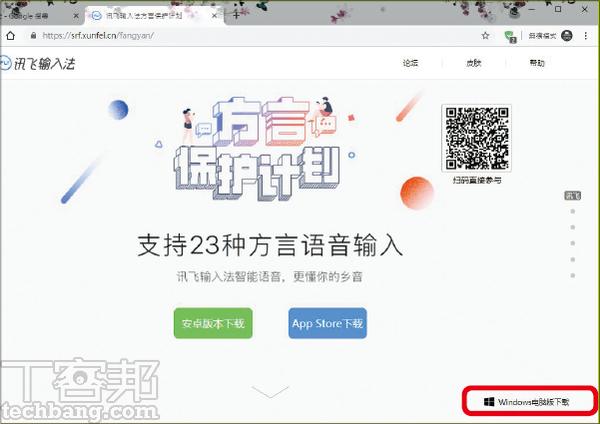Screen dimensions: 600x424
Task: Open the browser profile avatar icon
Action: (567, 36)
